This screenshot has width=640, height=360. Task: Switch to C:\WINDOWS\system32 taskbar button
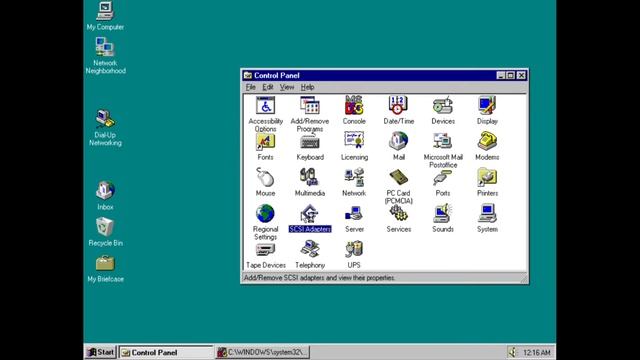click(262, 352)
